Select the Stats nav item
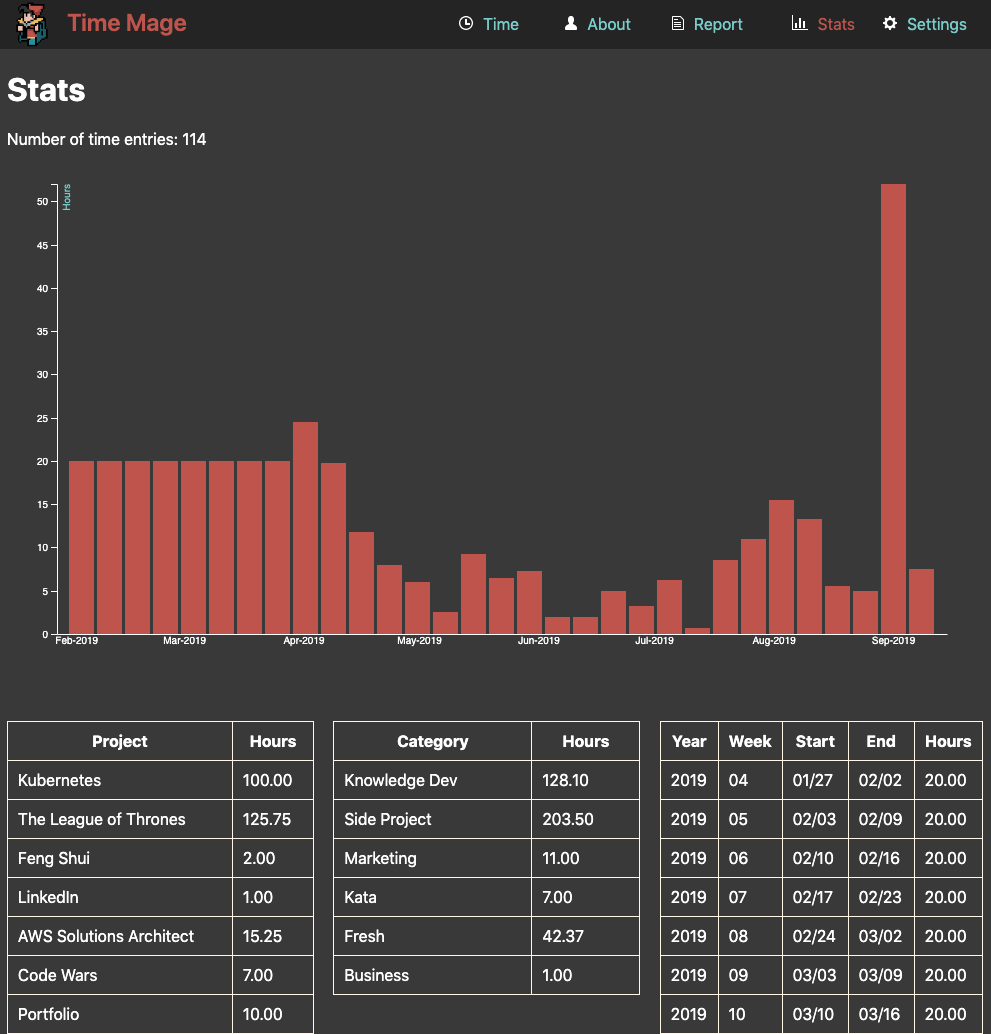This screenshot has width=991, height=1034. 835,24
